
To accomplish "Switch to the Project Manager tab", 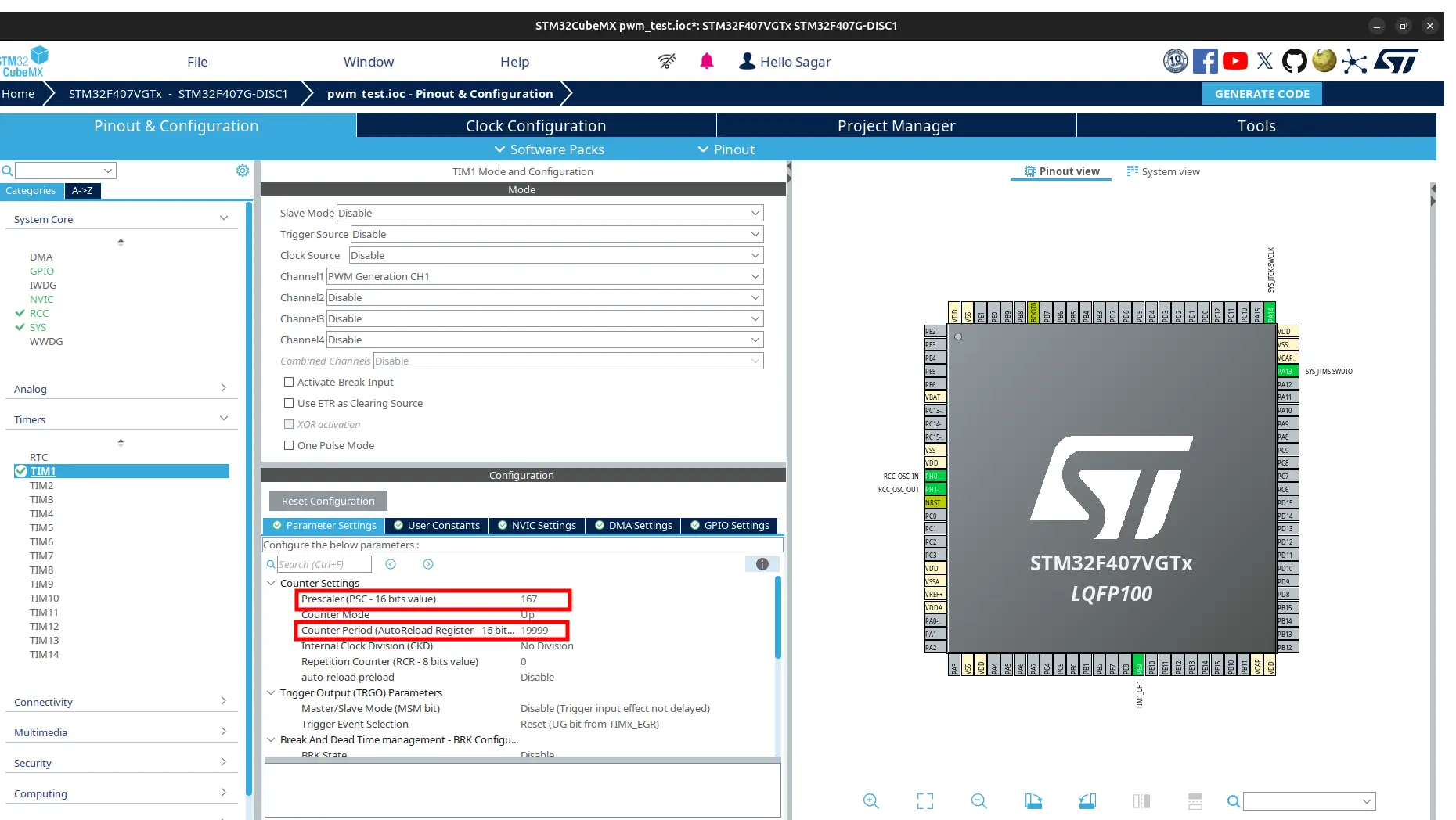I will click(x=896, y=126).
